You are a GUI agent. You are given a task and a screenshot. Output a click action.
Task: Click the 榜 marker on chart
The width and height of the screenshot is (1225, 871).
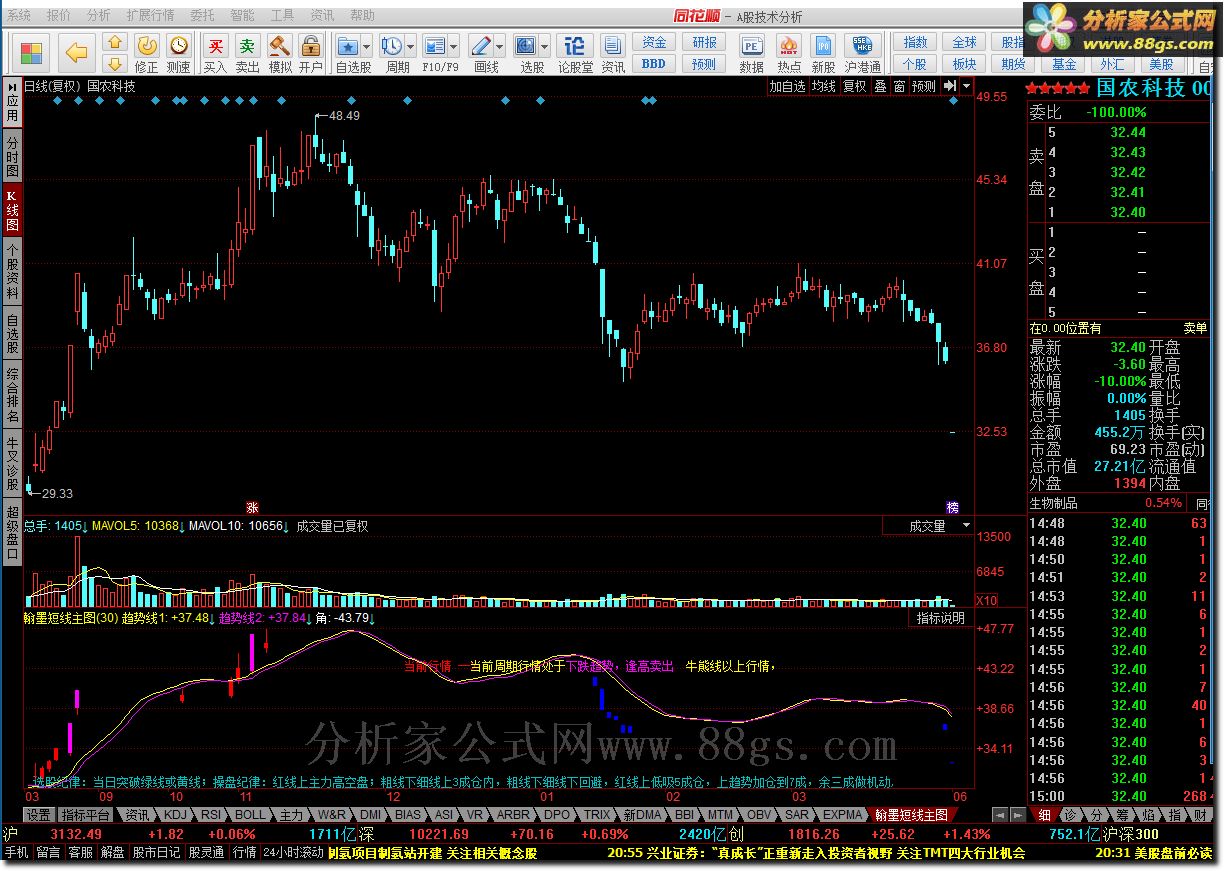953,507
